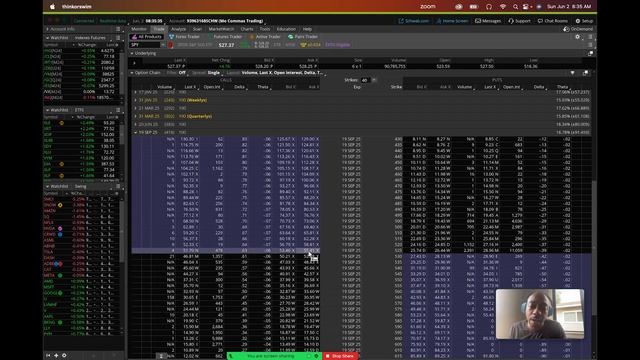This screenshot has height=360, width=640.
Task: Open Schwab.com link
Action: pyautogui.click(x=413, y=21)
